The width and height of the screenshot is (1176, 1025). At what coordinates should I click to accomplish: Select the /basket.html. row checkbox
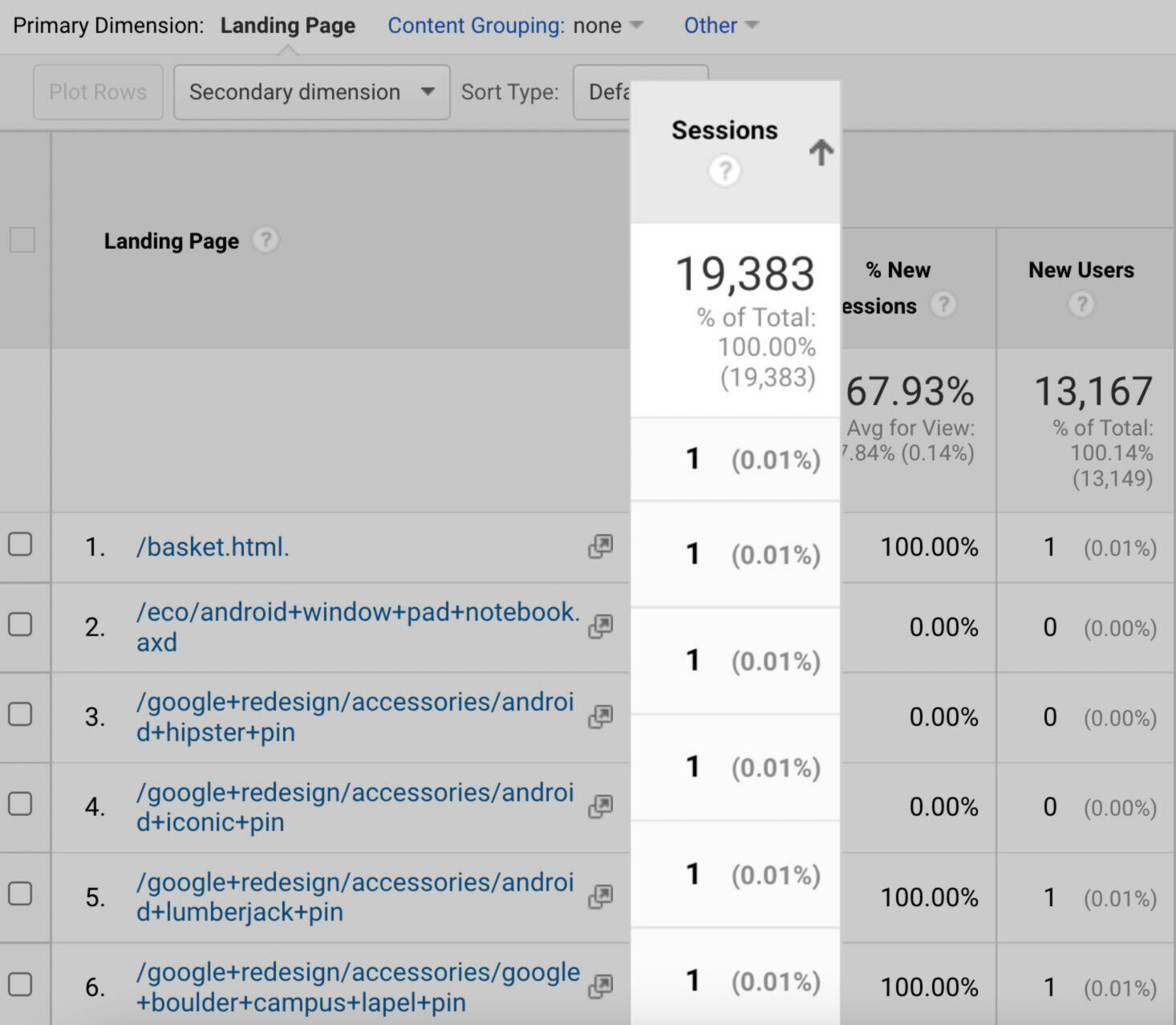tap(22, 546)
